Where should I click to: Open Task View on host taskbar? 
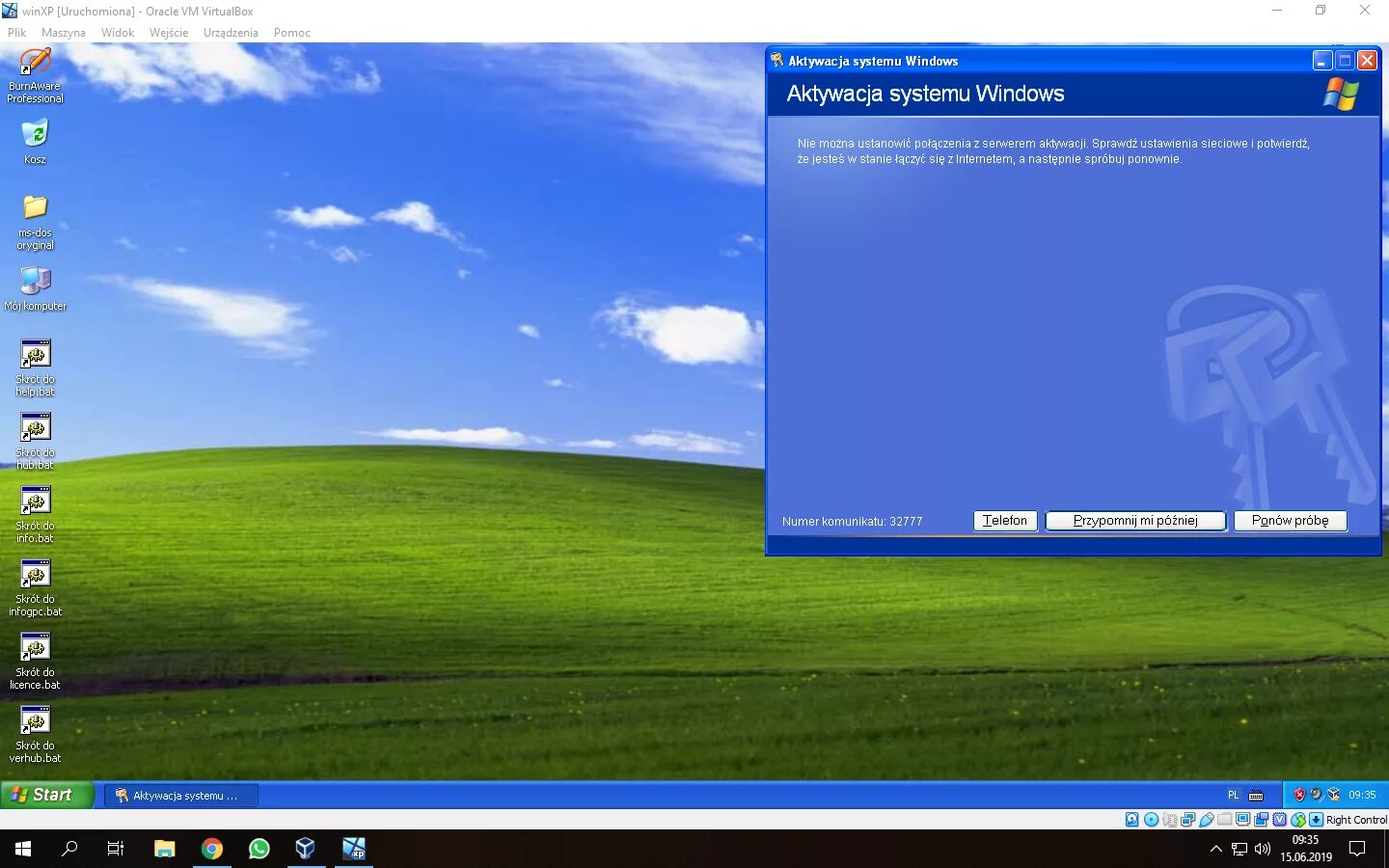116,849
